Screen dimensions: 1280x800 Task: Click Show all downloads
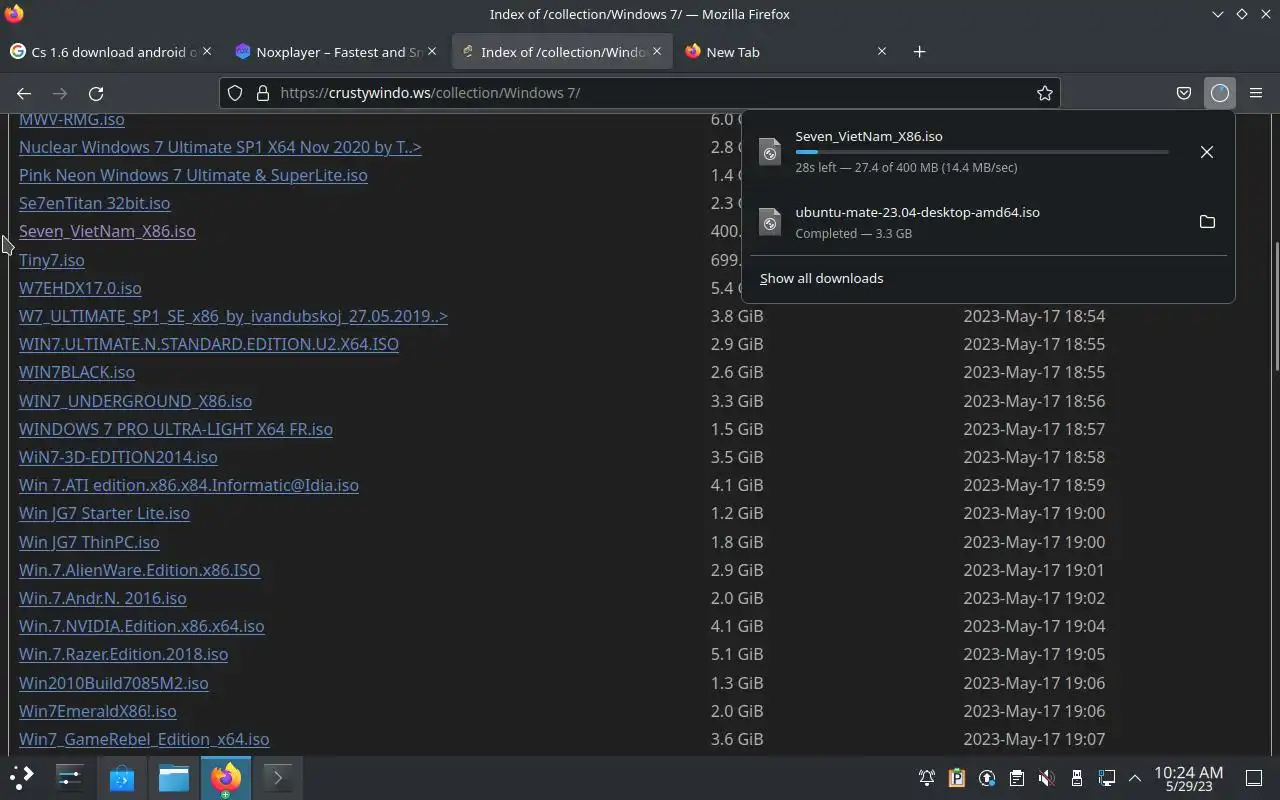(821, 278)
